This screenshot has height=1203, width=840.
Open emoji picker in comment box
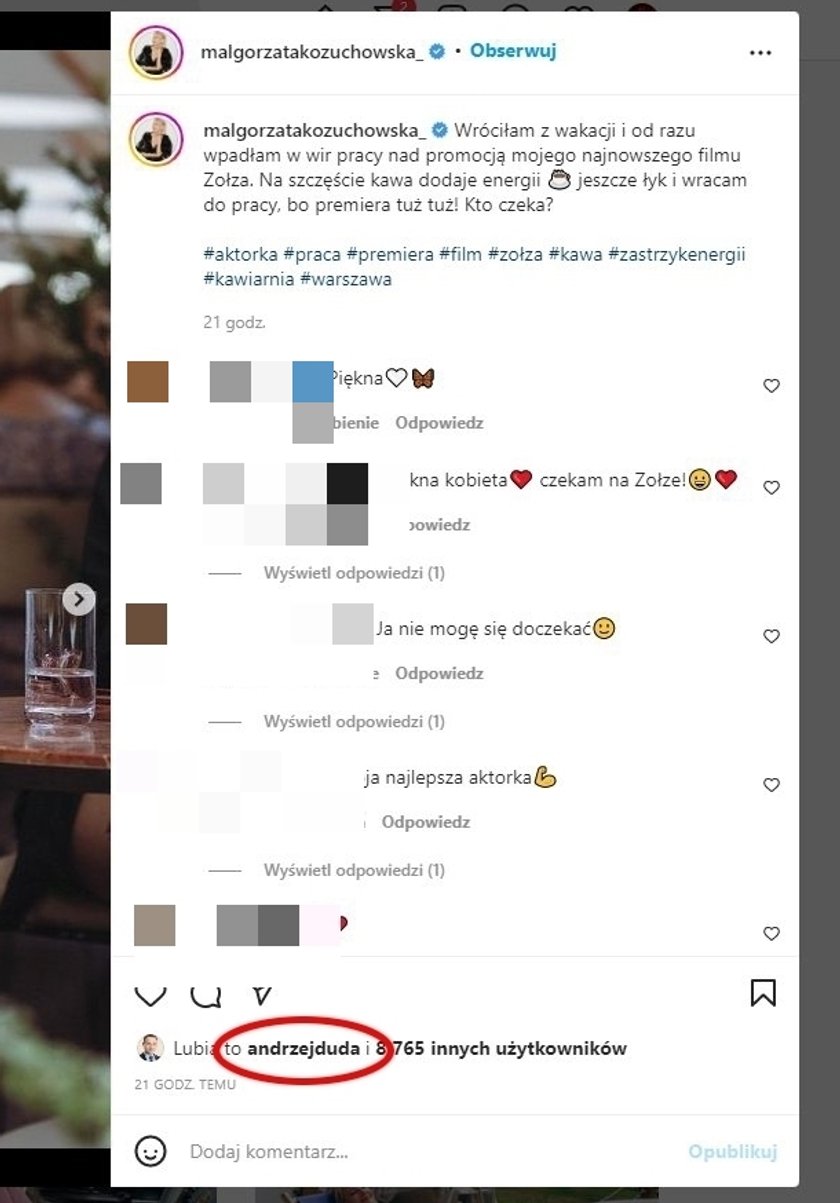150,1152
